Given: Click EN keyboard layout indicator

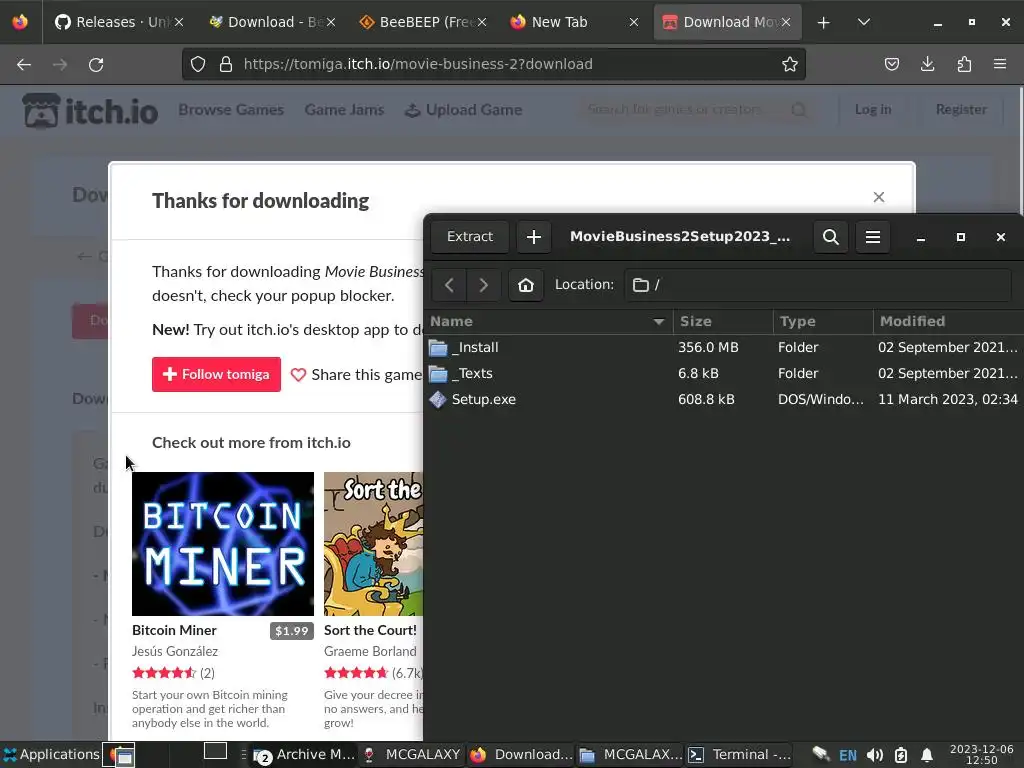Looking at the screenshot, I should [x=848, y=755].
